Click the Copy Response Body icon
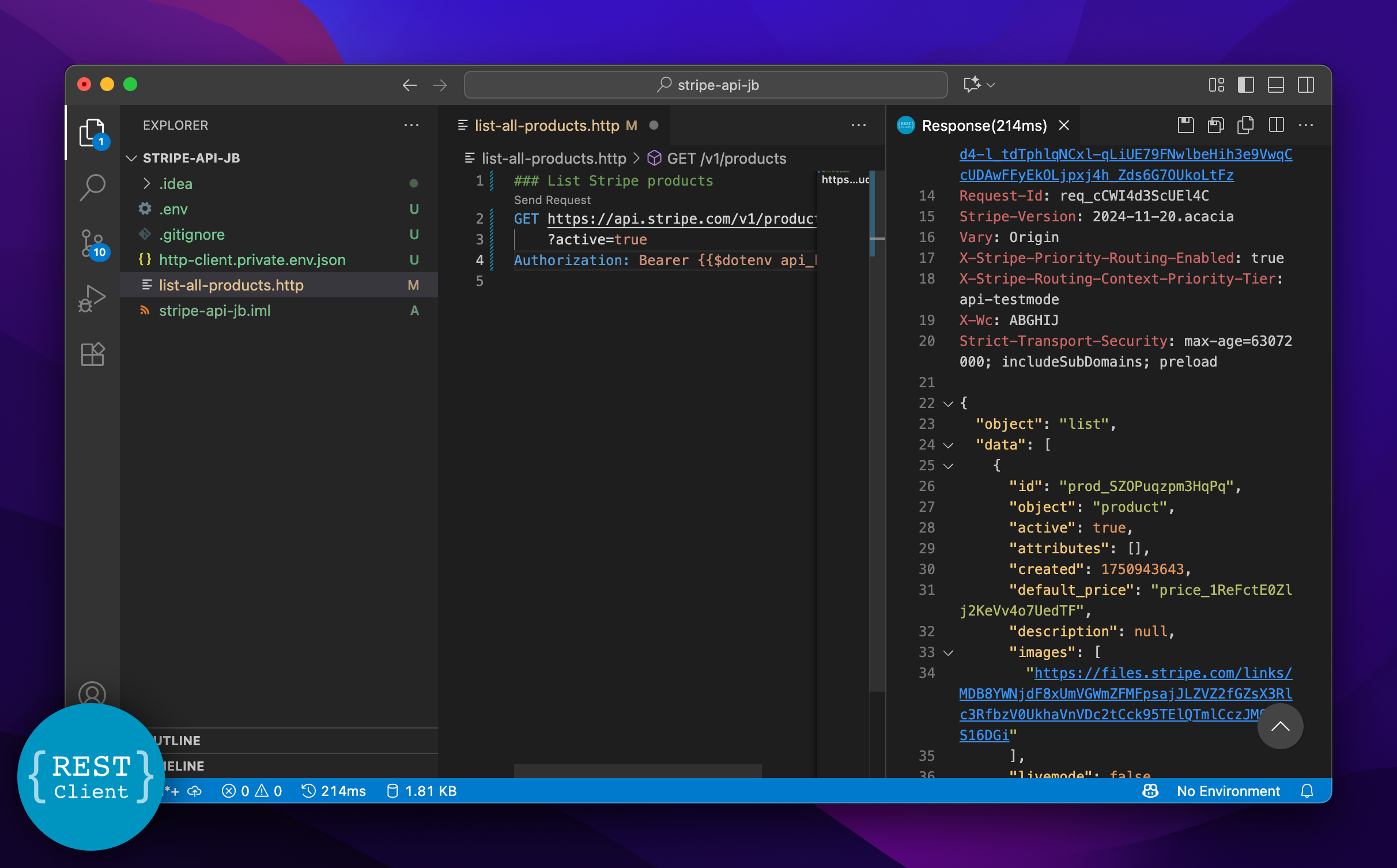 click(x=1245, y=125)
